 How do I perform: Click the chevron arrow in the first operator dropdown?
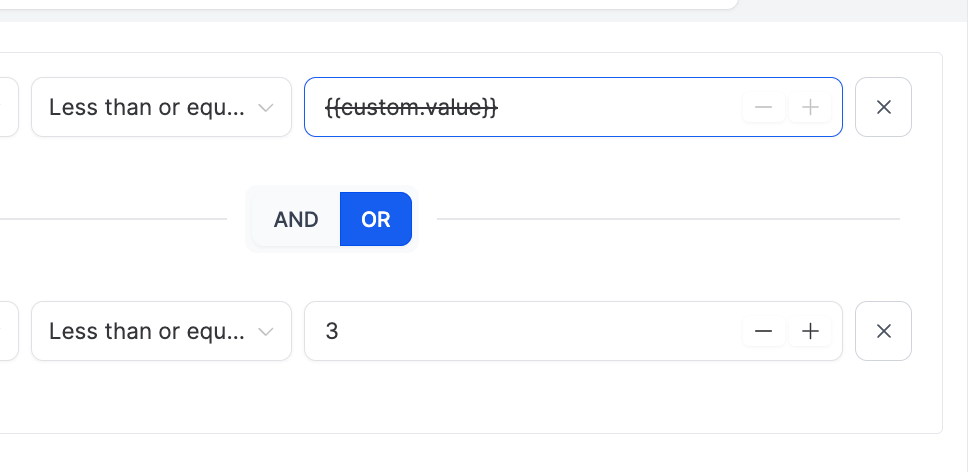pos(266,107)
